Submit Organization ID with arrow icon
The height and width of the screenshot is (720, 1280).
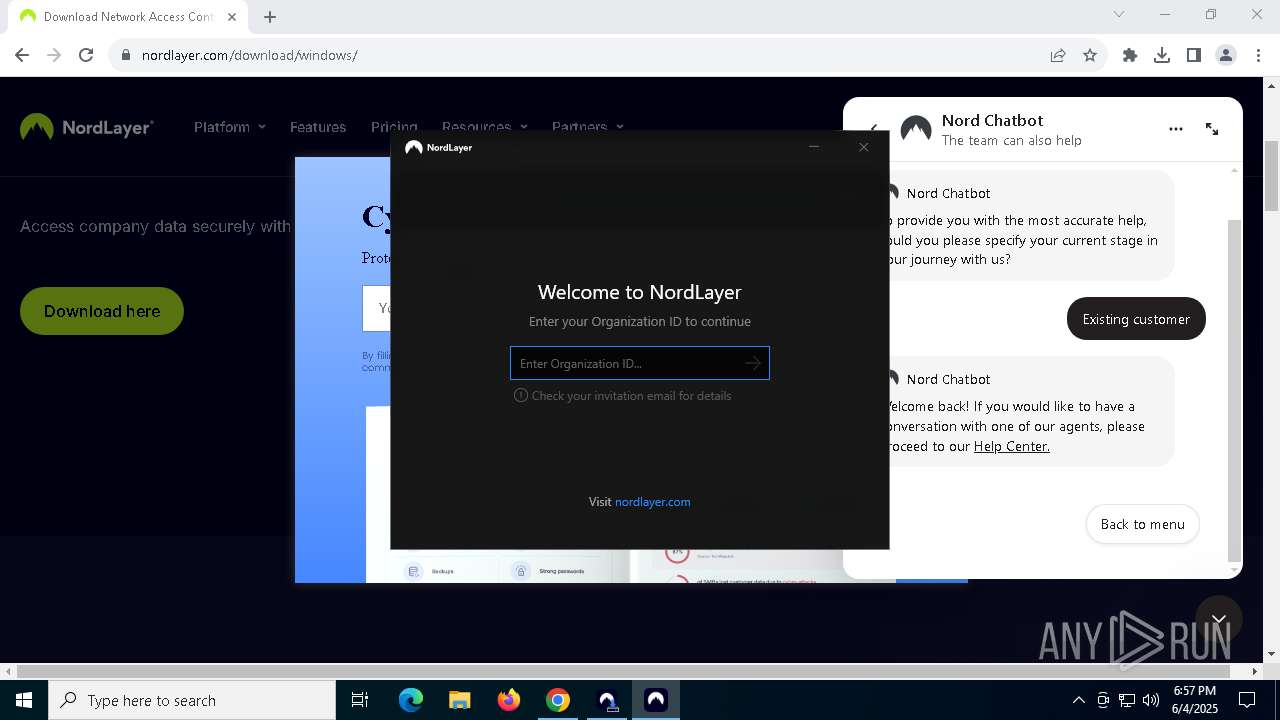click(x=753, y=363)
